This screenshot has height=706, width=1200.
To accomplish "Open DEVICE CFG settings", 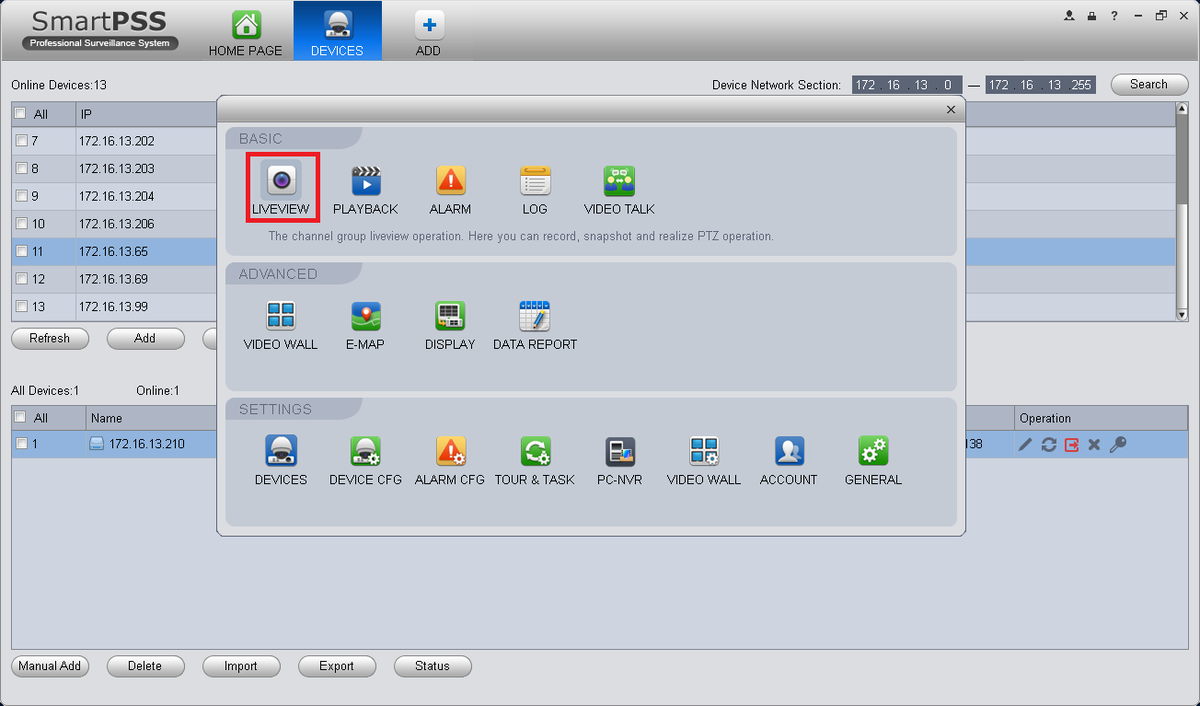I will coord(365,460).
